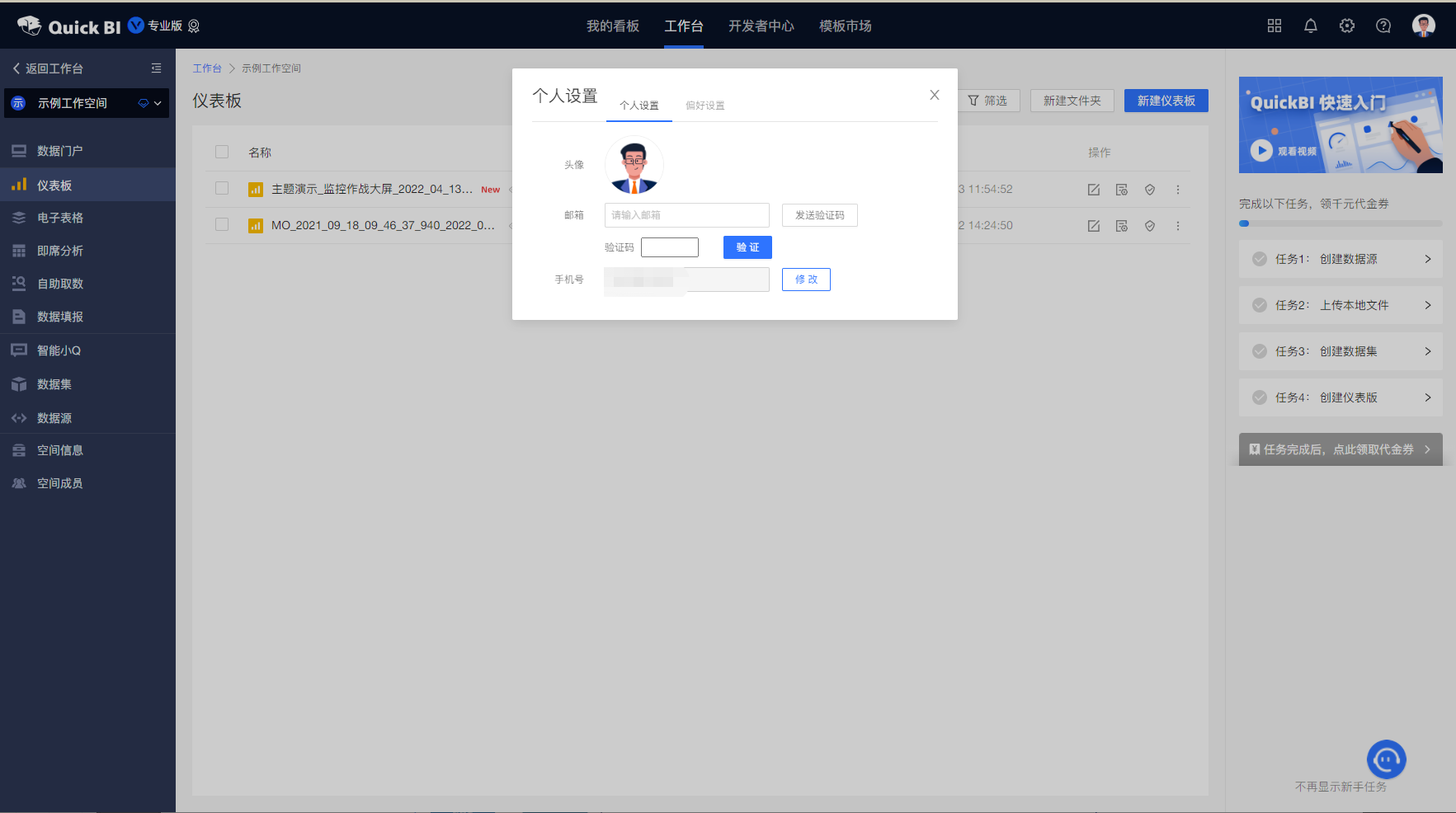Open the floating chat assistant icon

coord(1386,759)
